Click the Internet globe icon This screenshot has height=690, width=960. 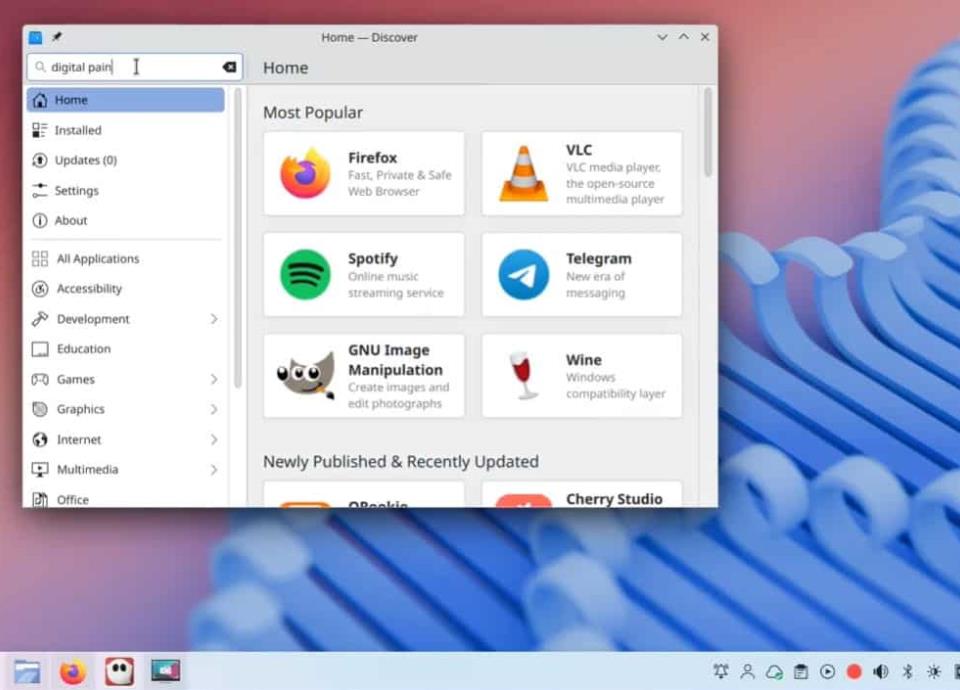click(40, 440)
